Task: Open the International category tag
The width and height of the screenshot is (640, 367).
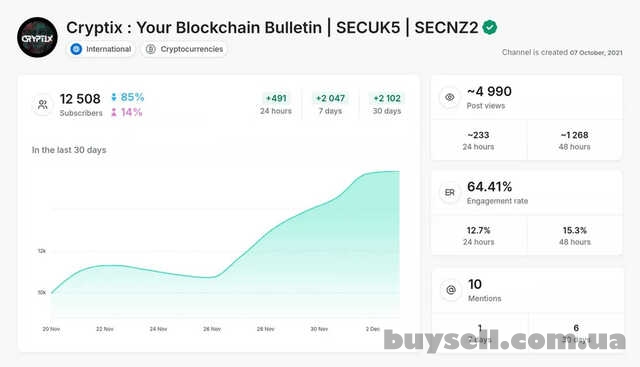Action: click(101, 49)
